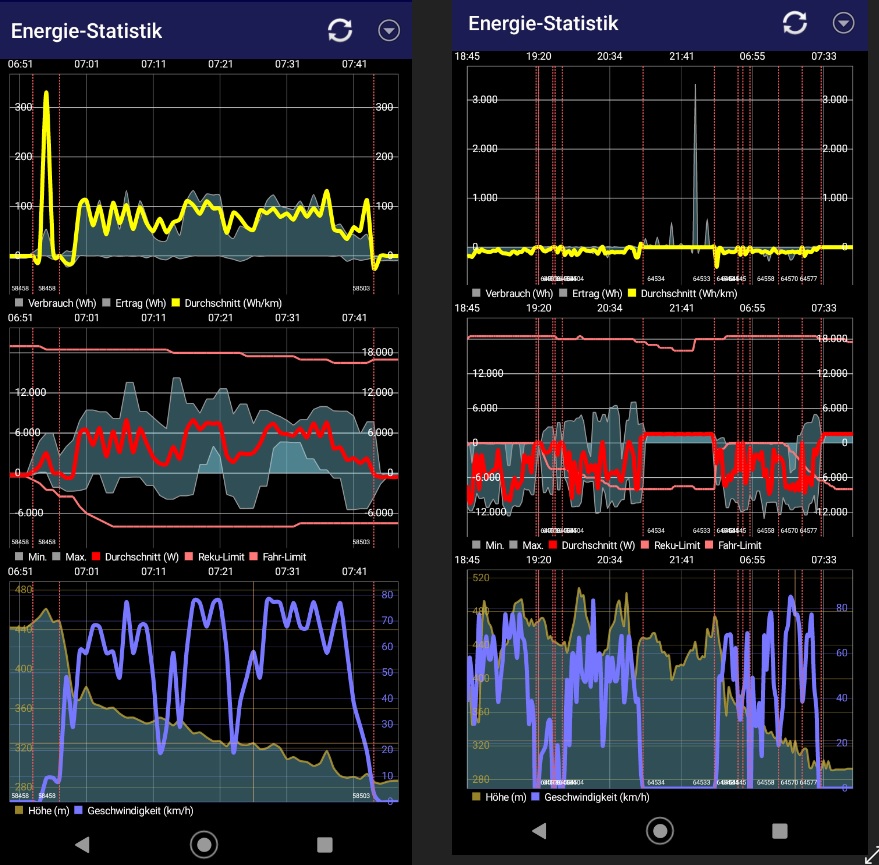This screenshot has width=879, height=865.
Task: Toggle the Verbrauch (Wh) legend entry in the left chart
Action: pyautogui.click(x=55, y=300)
